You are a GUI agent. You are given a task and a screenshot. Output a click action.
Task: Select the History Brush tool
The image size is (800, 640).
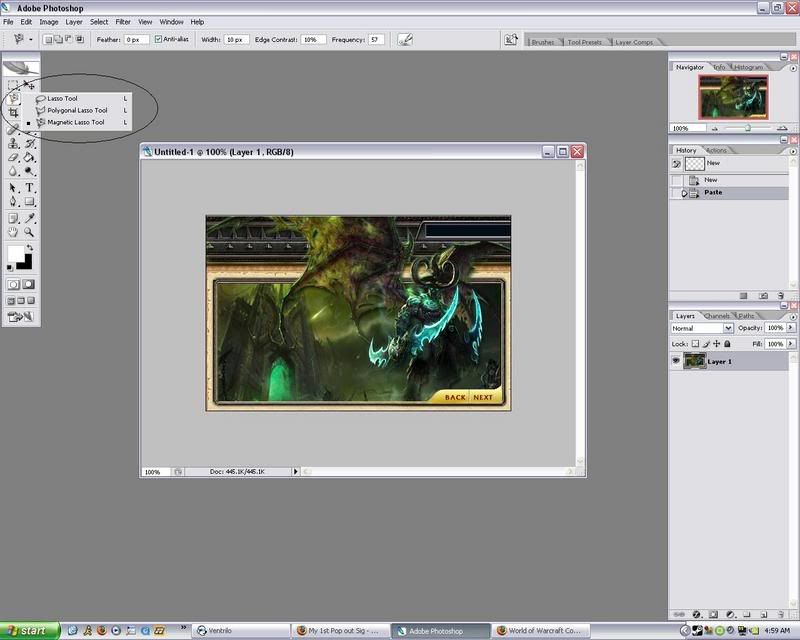point(30,143)
